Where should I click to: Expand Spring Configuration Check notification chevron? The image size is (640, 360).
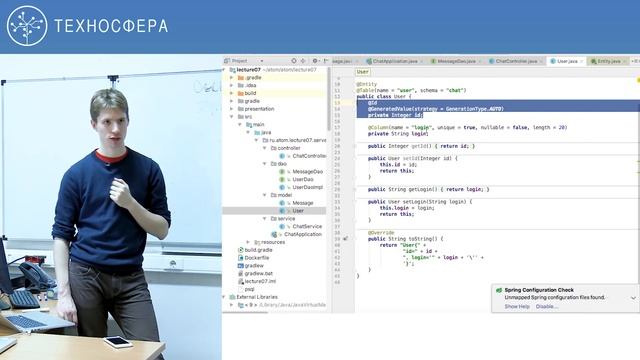(633, 298)
